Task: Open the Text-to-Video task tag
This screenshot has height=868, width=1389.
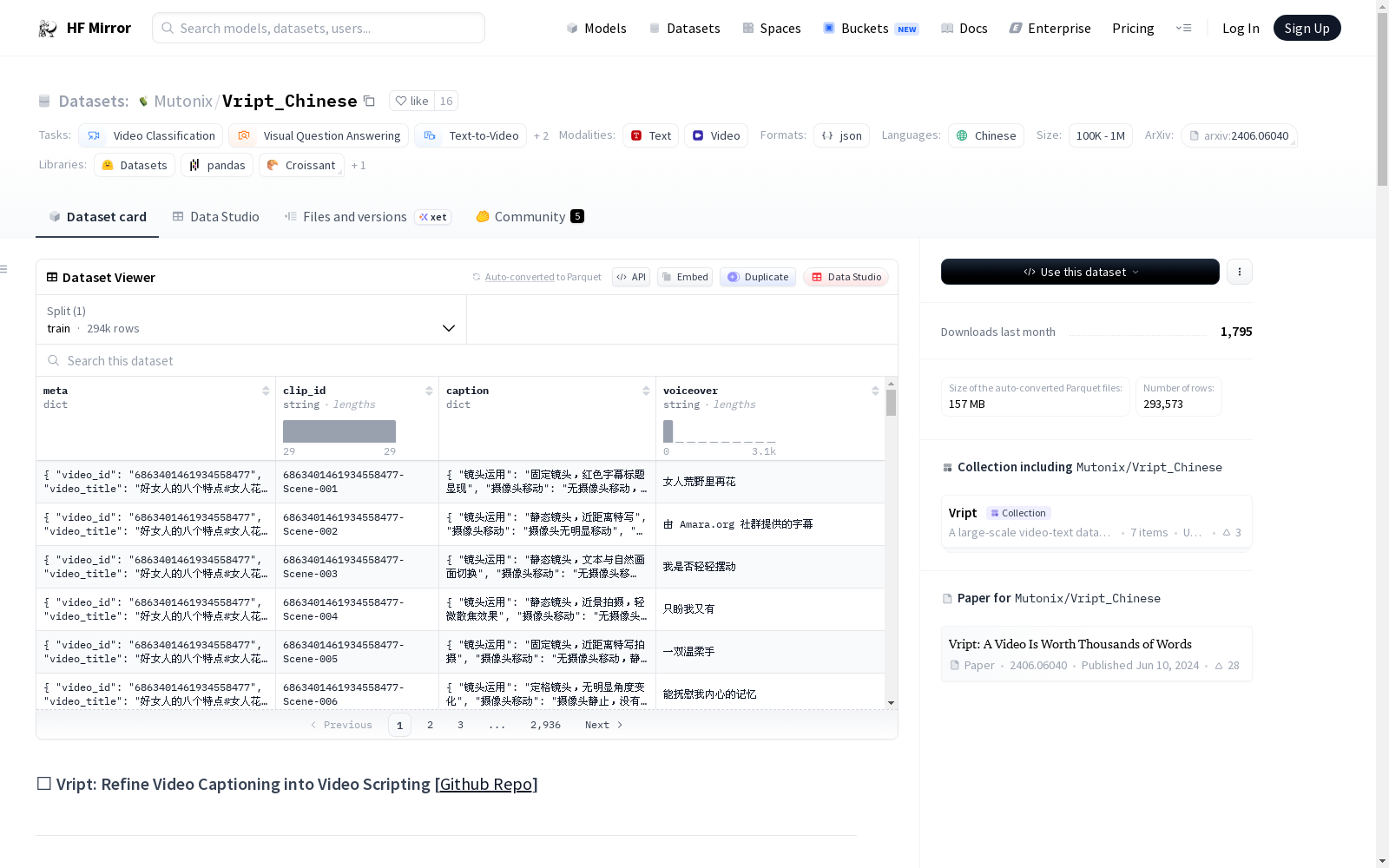Action: [x=471, y=135]
